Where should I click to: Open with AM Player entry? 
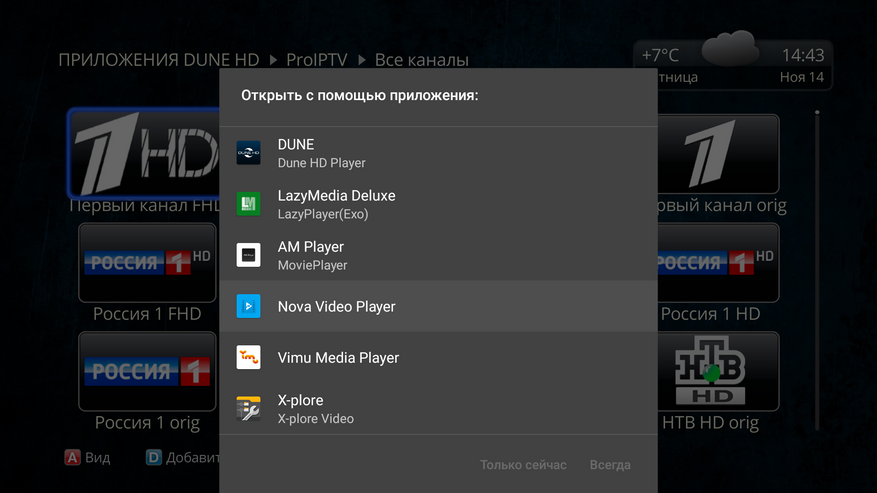tap(438, 255)
